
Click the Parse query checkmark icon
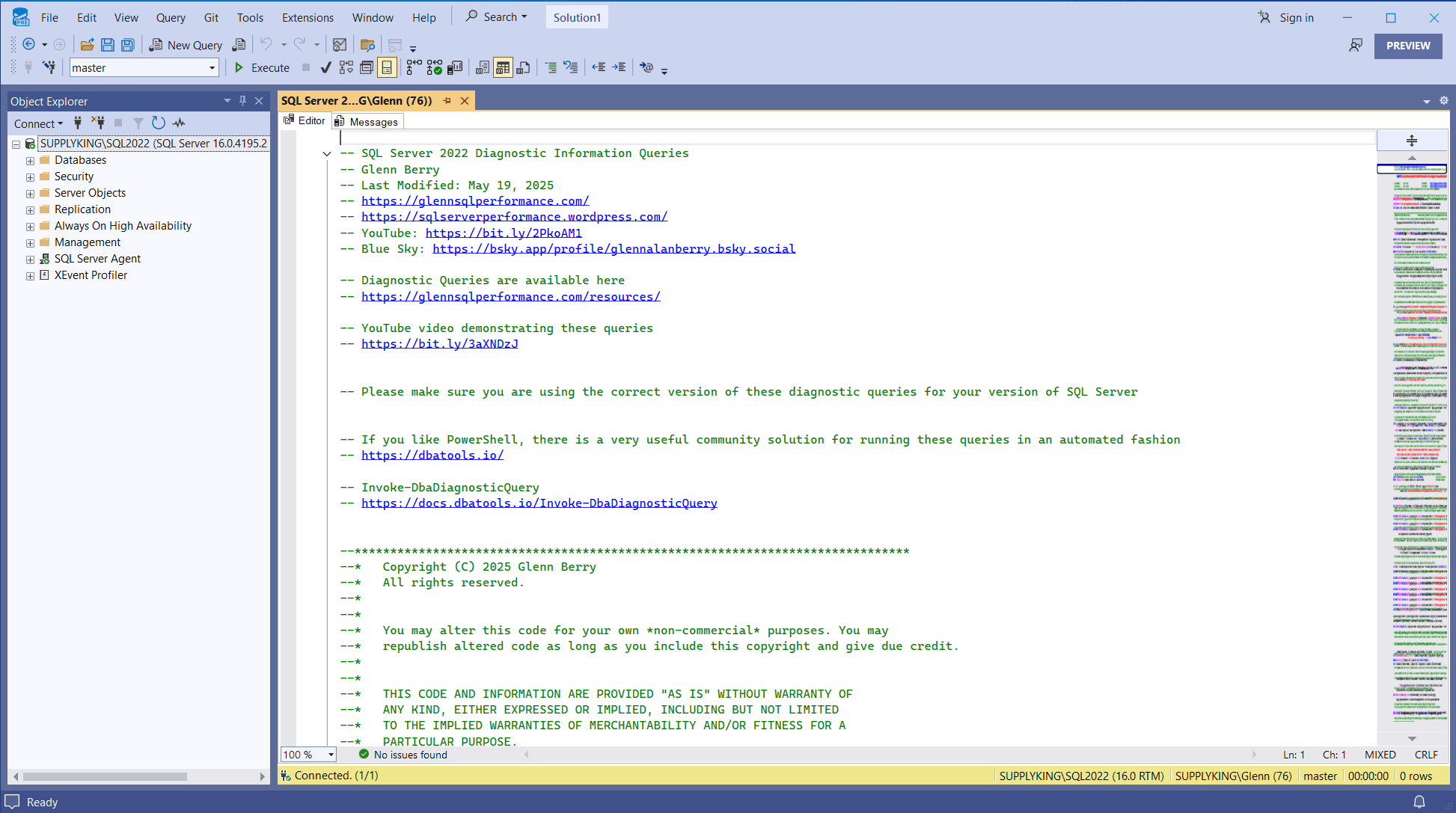point(325,68)
